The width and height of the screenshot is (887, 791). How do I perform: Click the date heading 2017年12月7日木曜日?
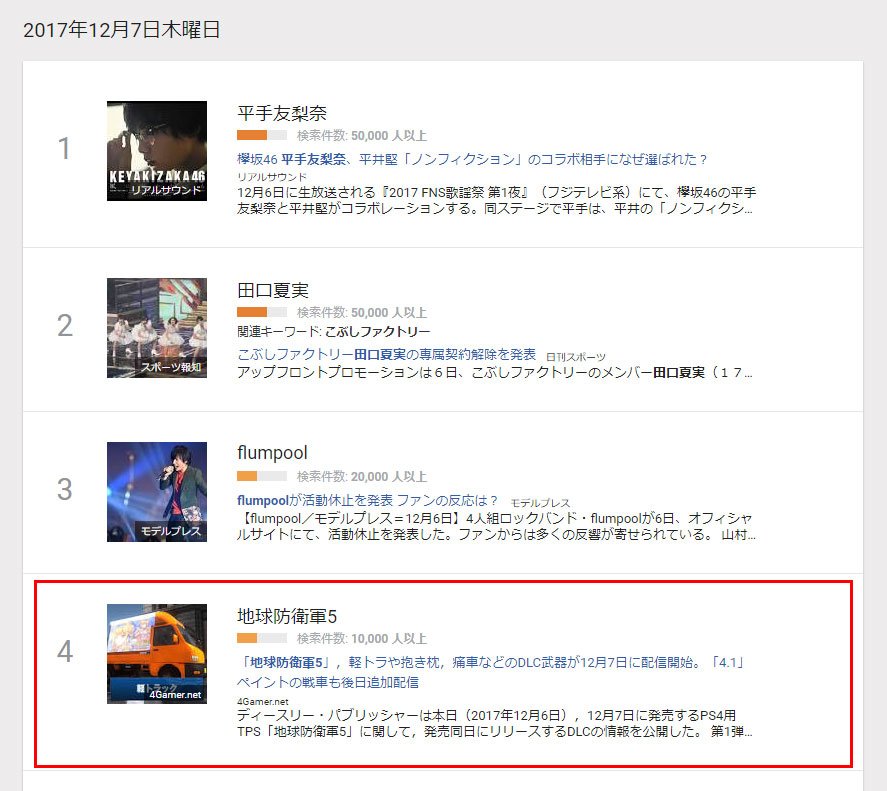tap(122, 29)
